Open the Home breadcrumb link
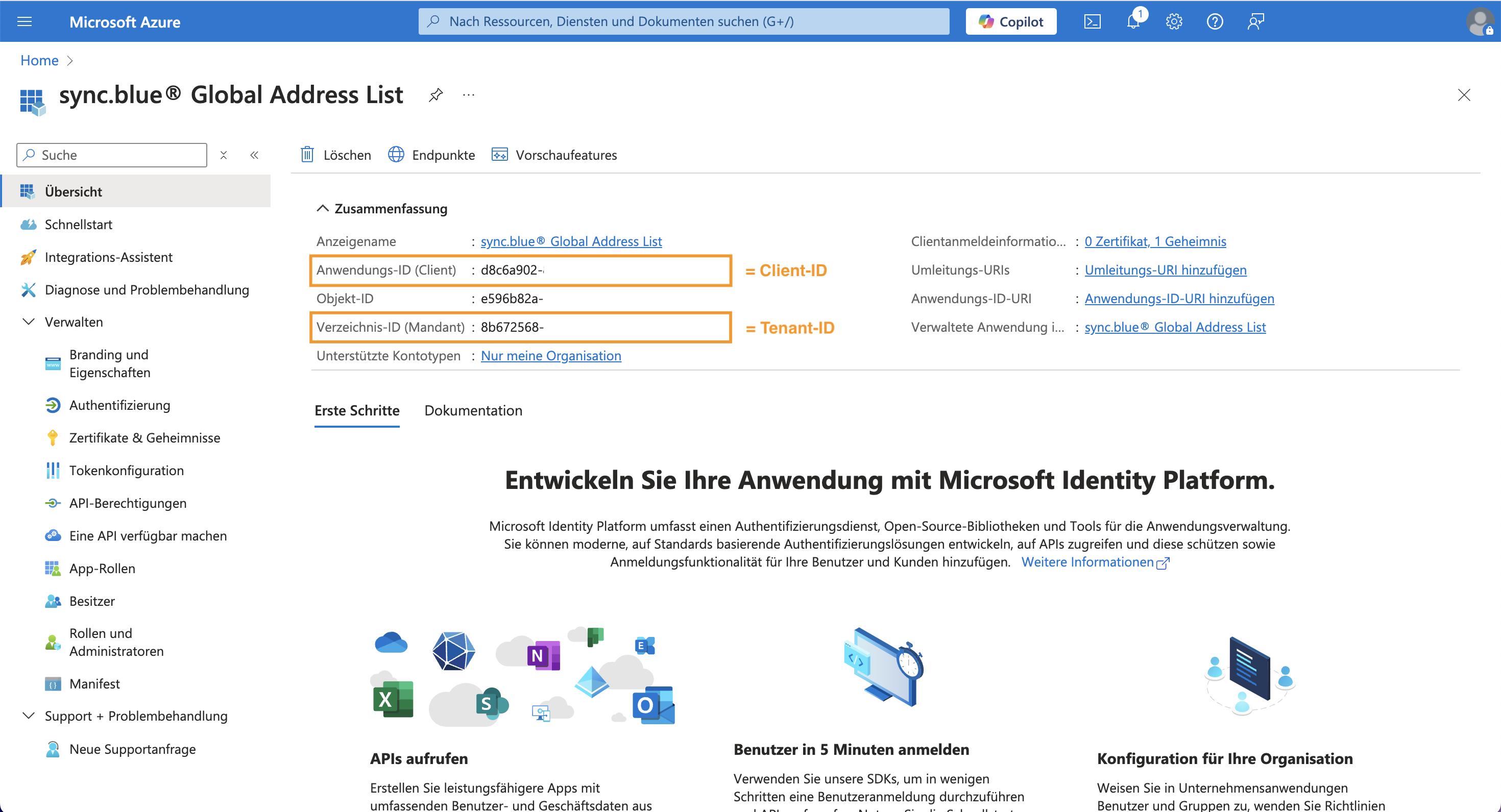Screen dimensions: 1501x812 pos(39,60)
